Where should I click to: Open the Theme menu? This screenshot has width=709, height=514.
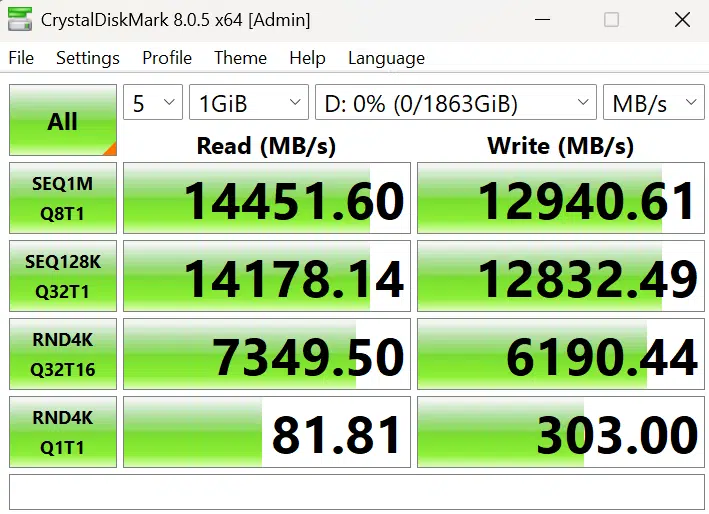[240, 58]
